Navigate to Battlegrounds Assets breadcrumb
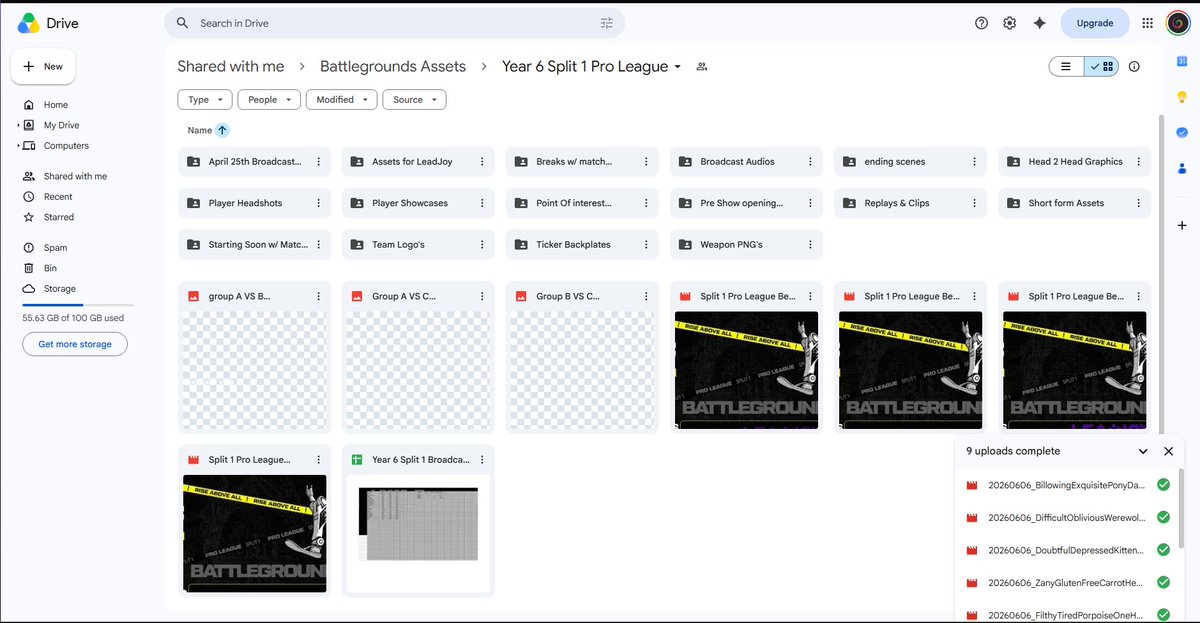This screenshot has height=623, width=1200. pos(393,67)
